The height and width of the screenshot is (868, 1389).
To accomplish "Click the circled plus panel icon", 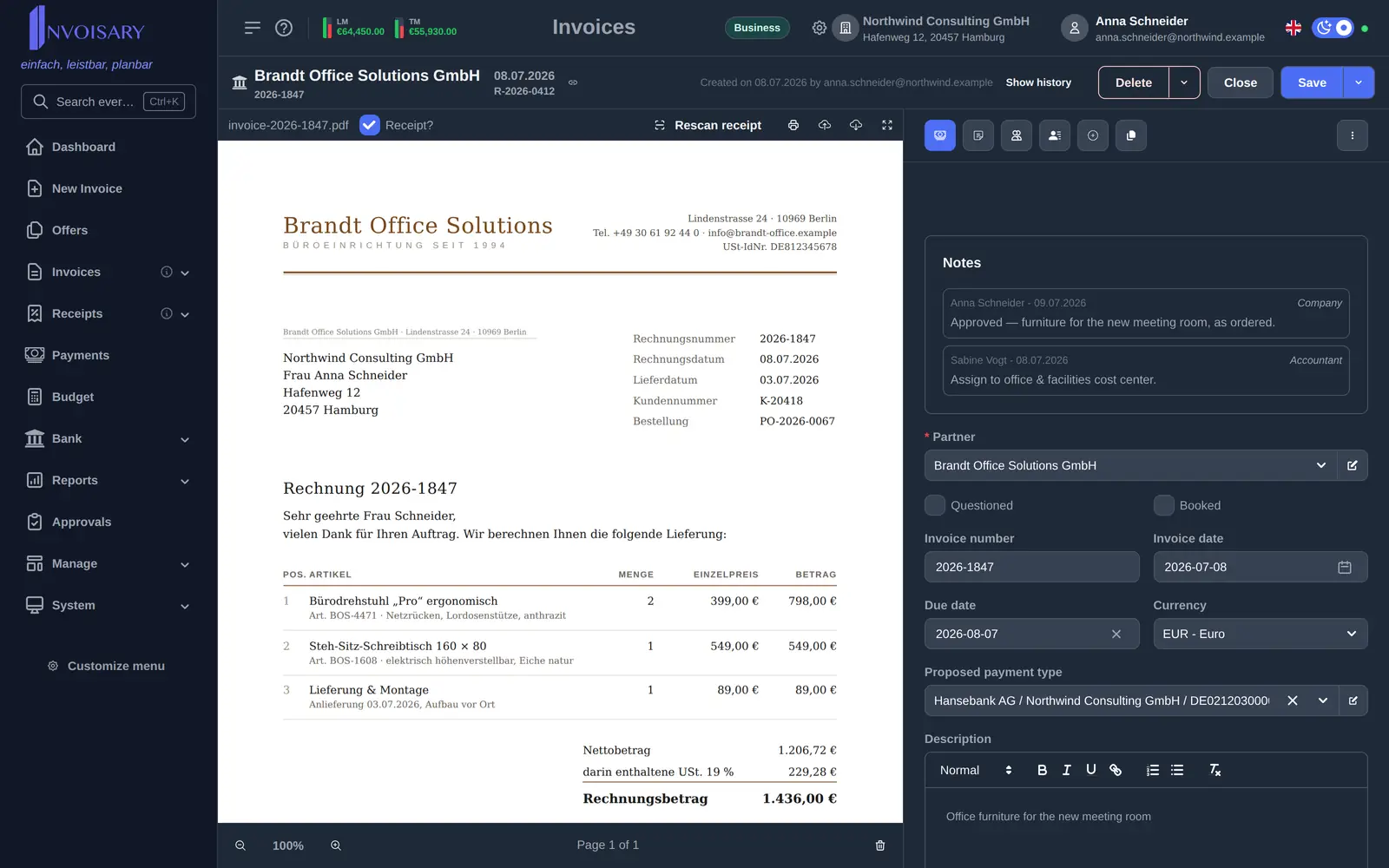I will 1093,135.
